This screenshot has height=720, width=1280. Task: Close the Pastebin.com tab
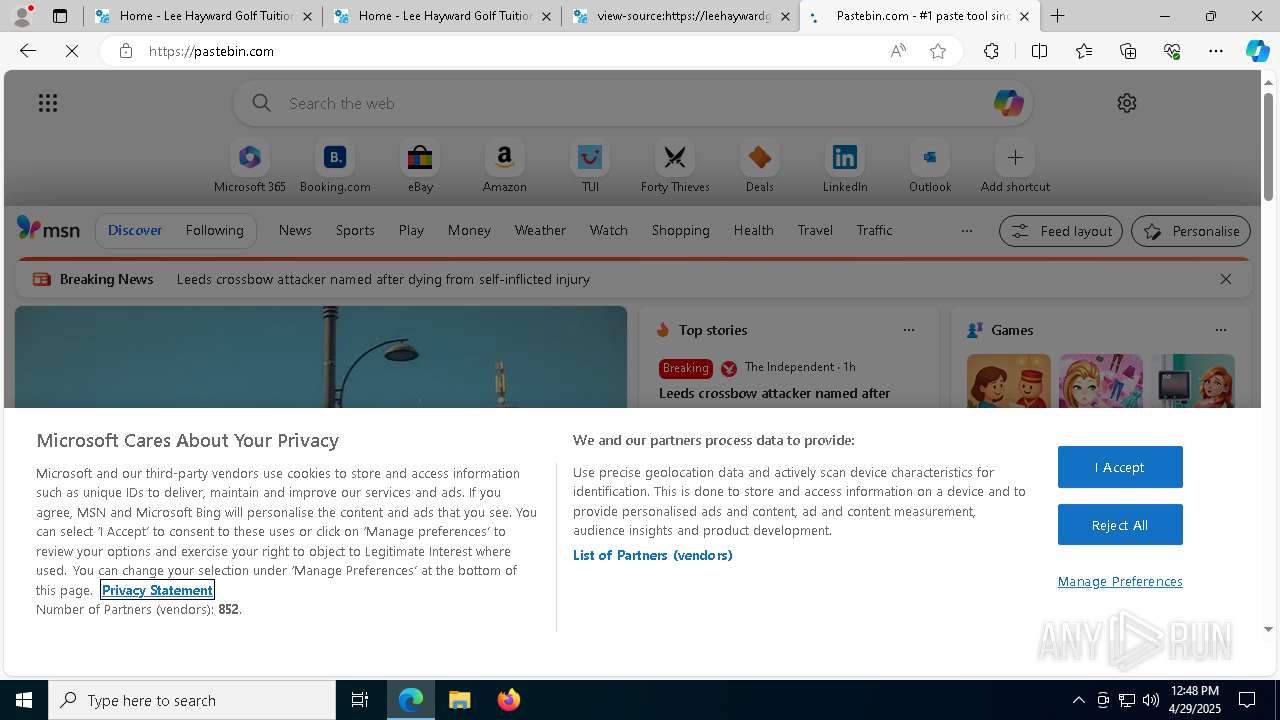click(x=1024, y=16)
